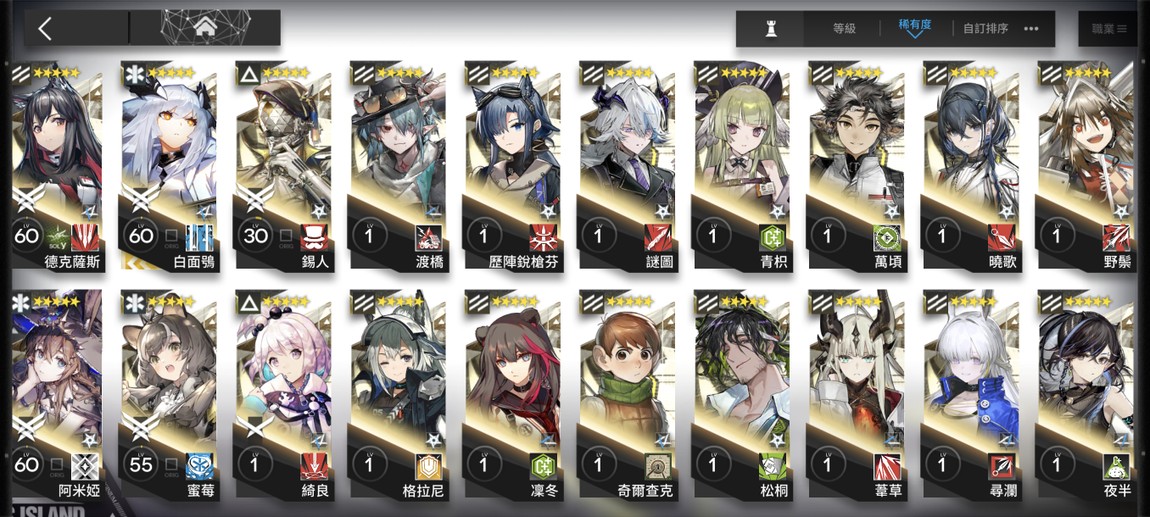Toggle the 錫人 ORIG checkbox
1150x517 pixels.
286,237
